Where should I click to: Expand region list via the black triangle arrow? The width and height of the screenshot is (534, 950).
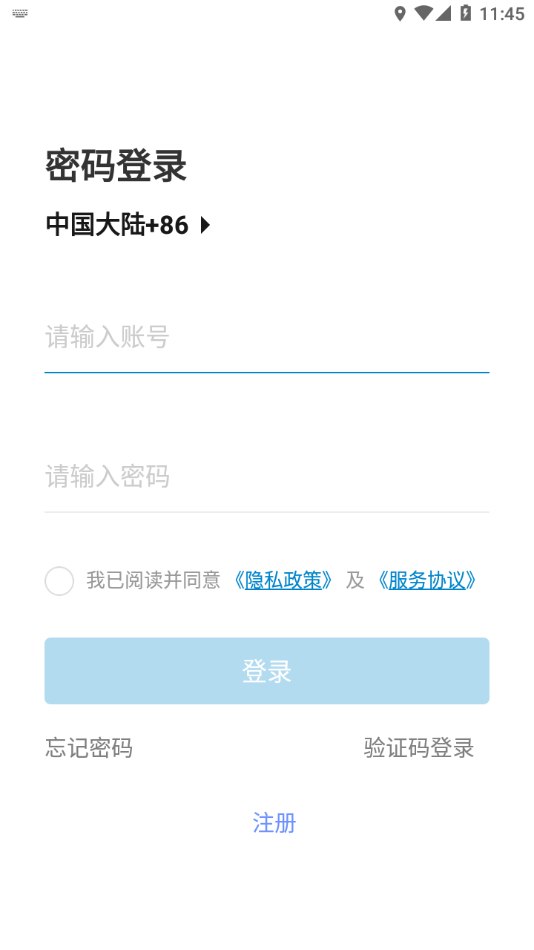coord(205,225)
